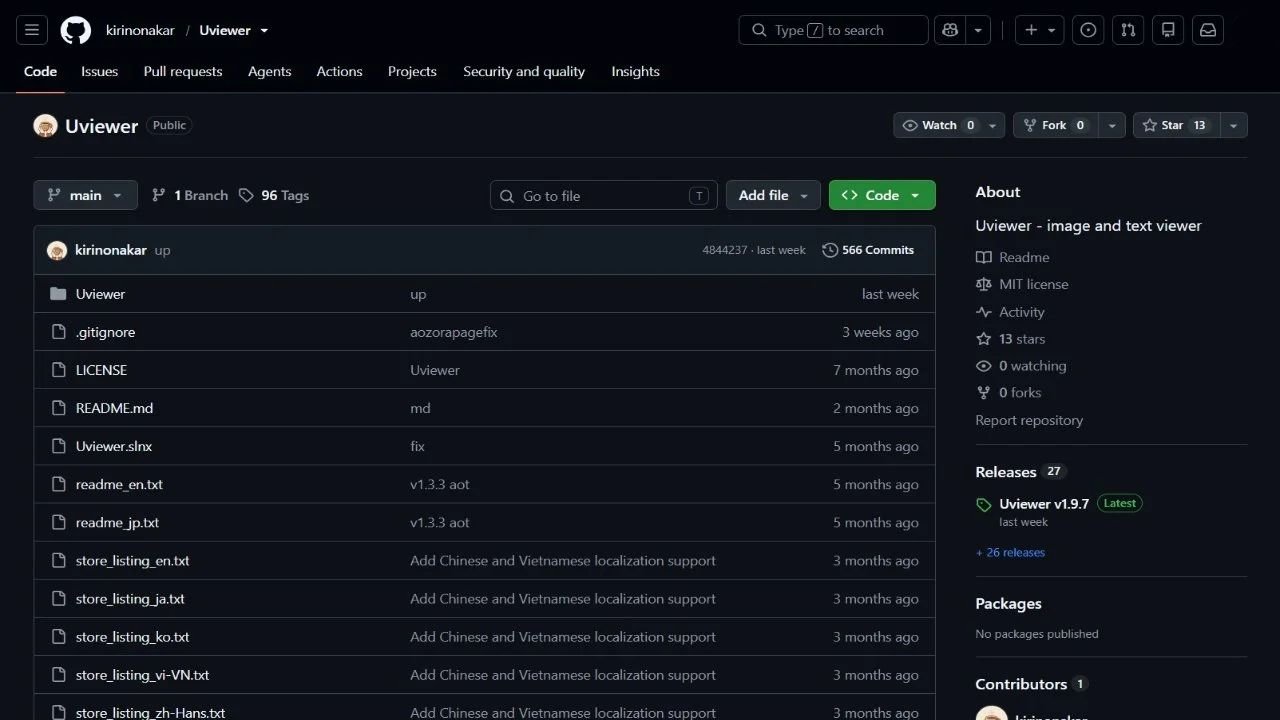Open commit hash 4844237
This screenshot has height=720, width=1280.
coord(724,250)
